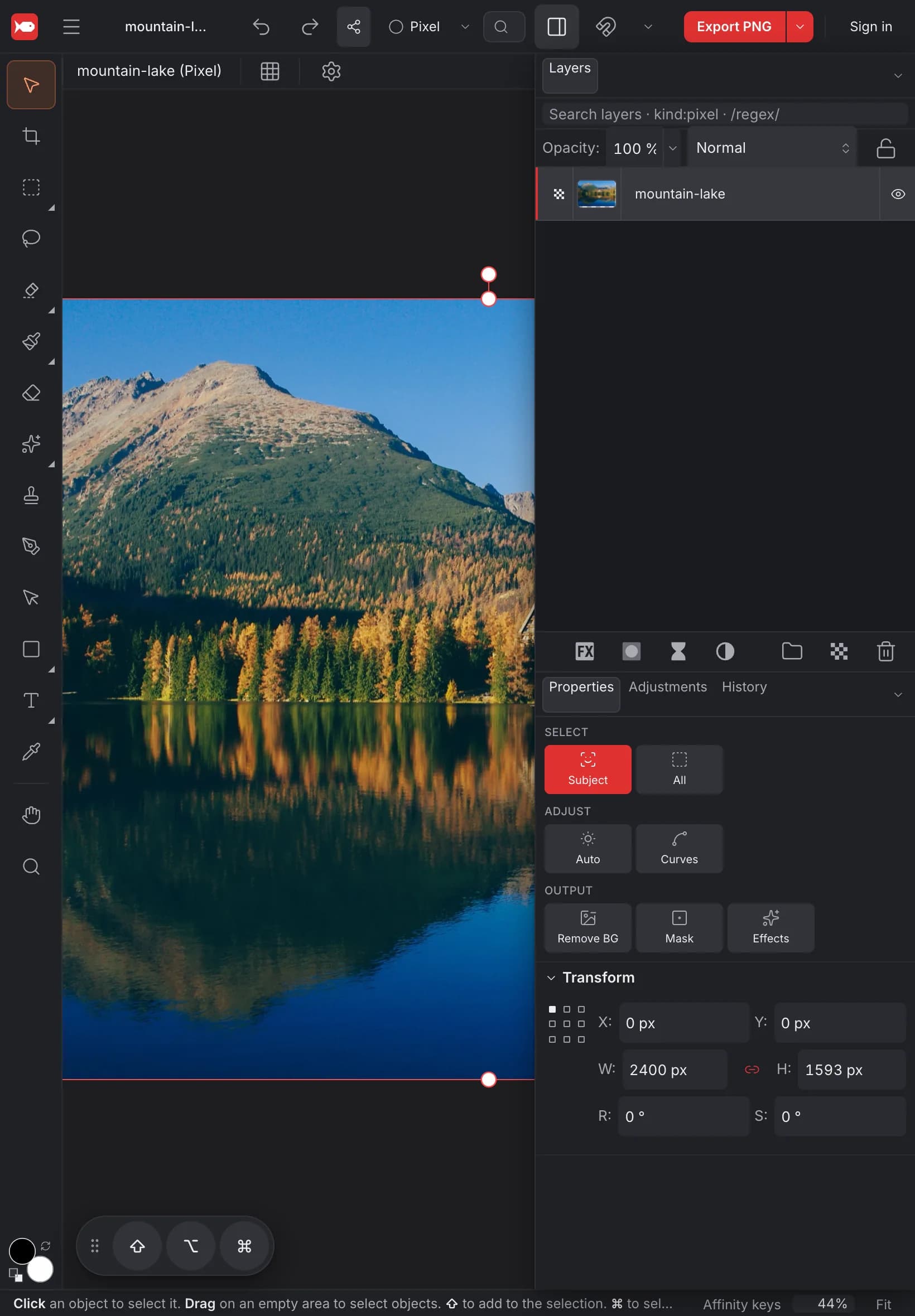Select the Hand pan tool
The image size is (915, 1316).
click(x=31, y=815)
